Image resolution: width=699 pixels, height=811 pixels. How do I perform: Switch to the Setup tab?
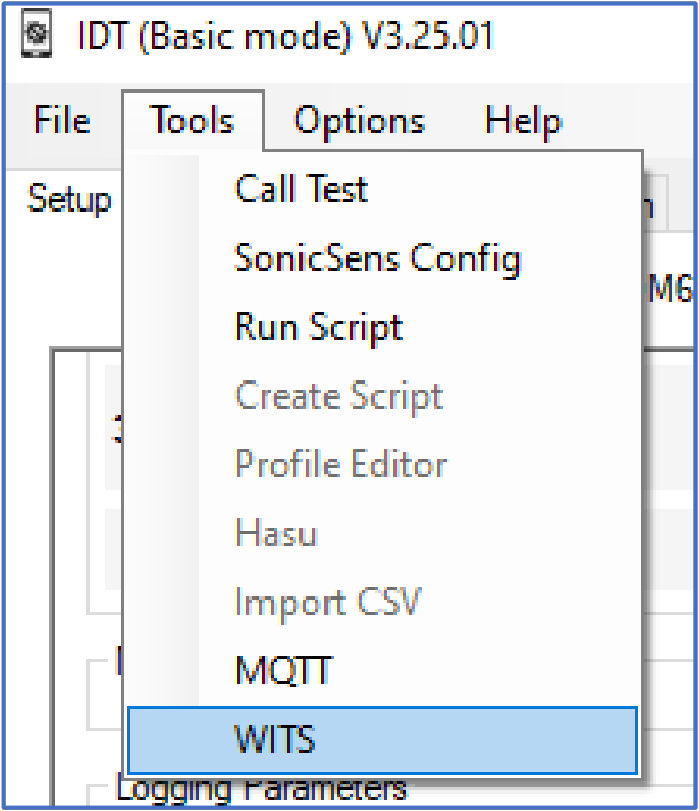69,199
